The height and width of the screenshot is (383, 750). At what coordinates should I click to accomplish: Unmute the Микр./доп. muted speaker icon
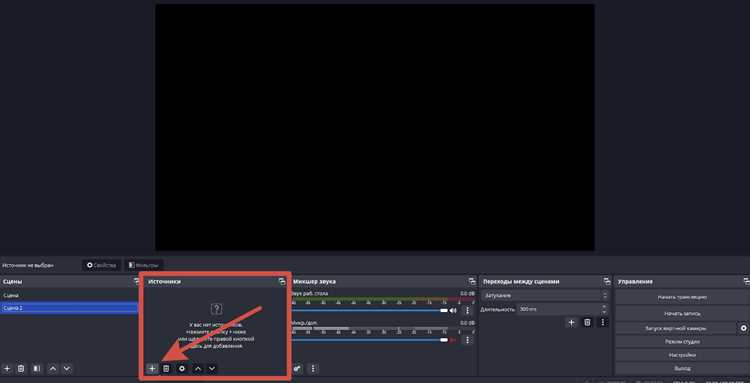453,340
